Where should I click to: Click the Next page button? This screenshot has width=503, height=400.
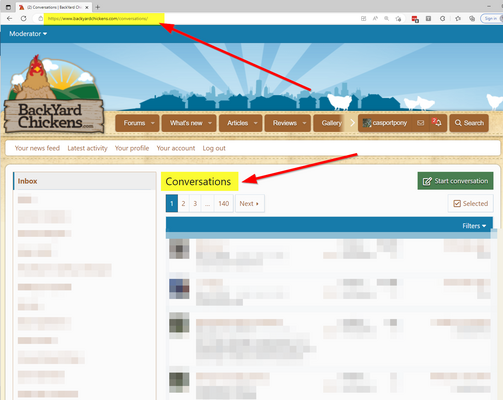point(250,203)
